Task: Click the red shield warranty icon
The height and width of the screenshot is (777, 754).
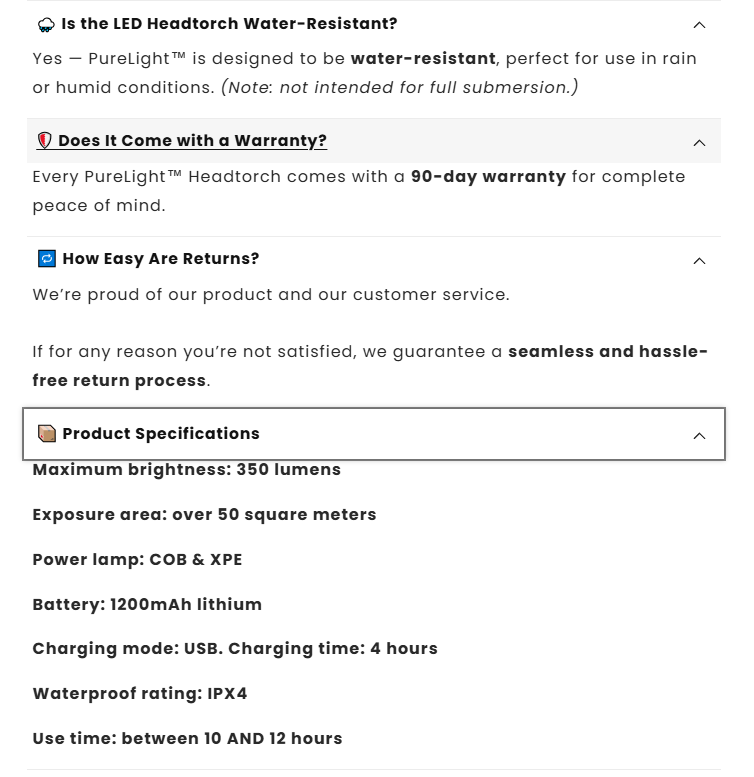Action: click(45, 141)
